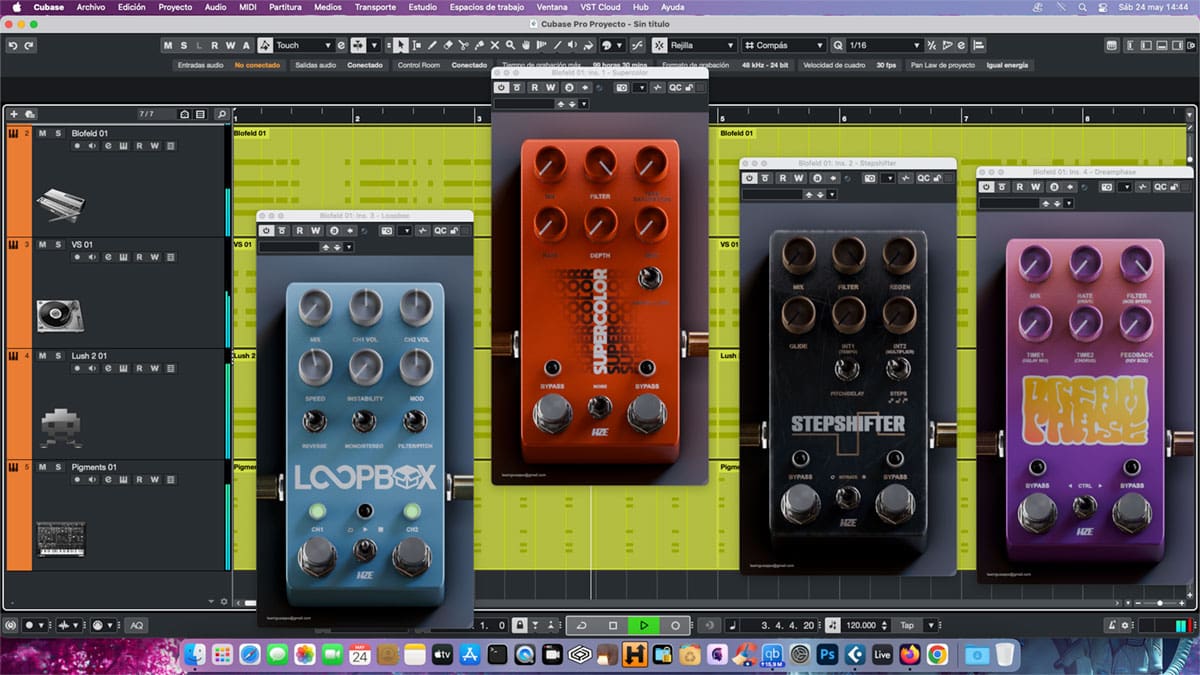Open the Rejilla snap type dropdown

[702, 45]
